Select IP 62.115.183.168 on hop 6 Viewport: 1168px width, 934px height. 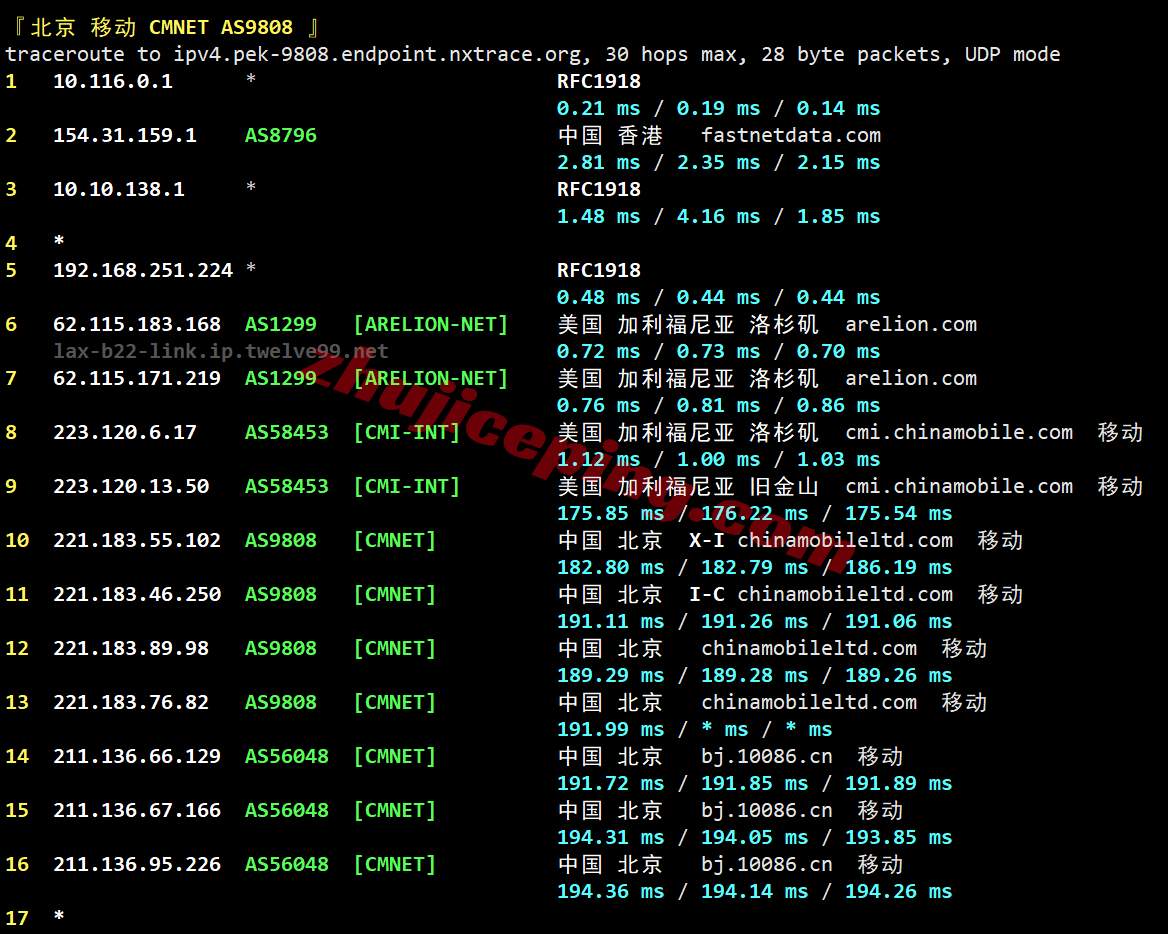137,325
